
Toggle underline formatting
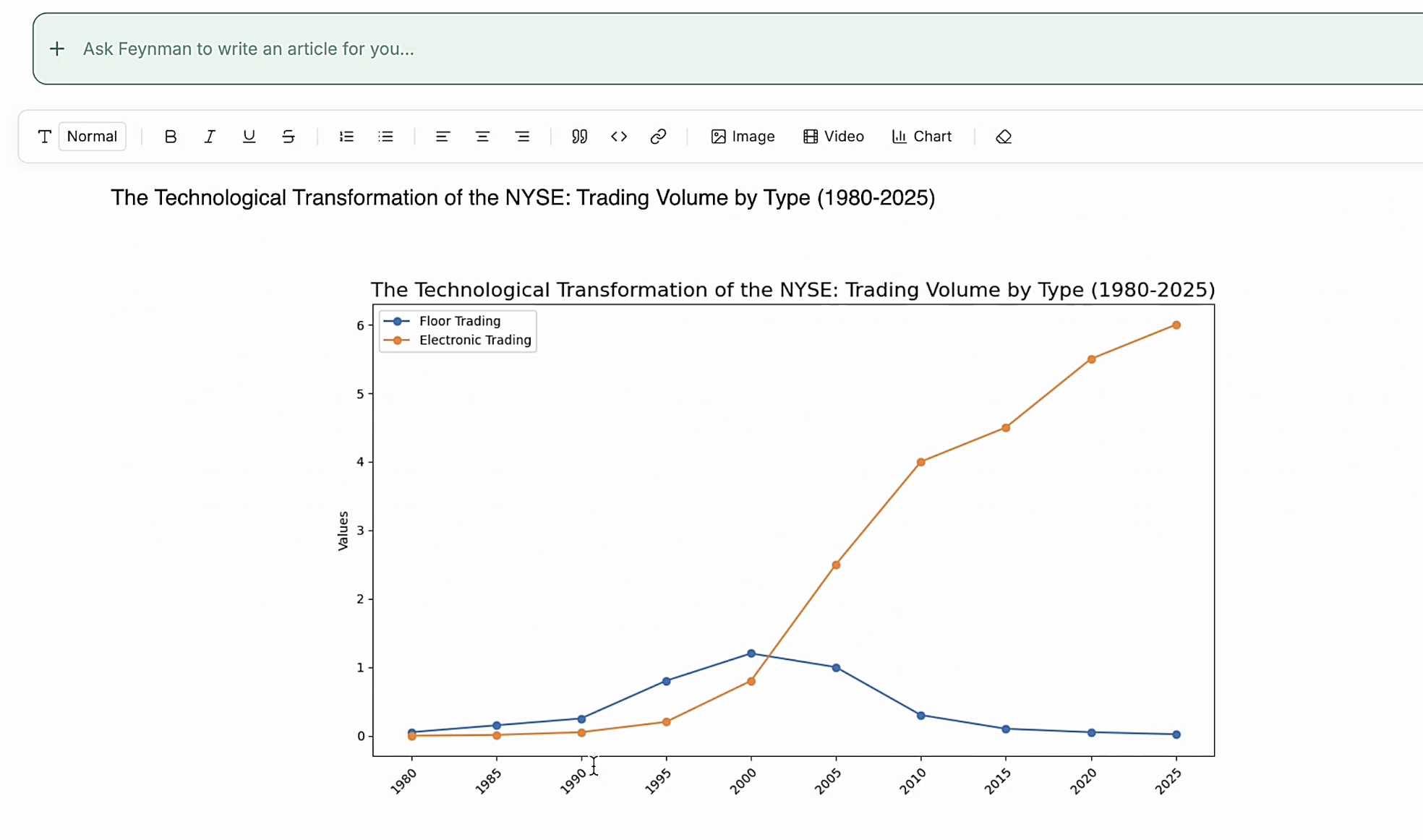tap(249, 137)
